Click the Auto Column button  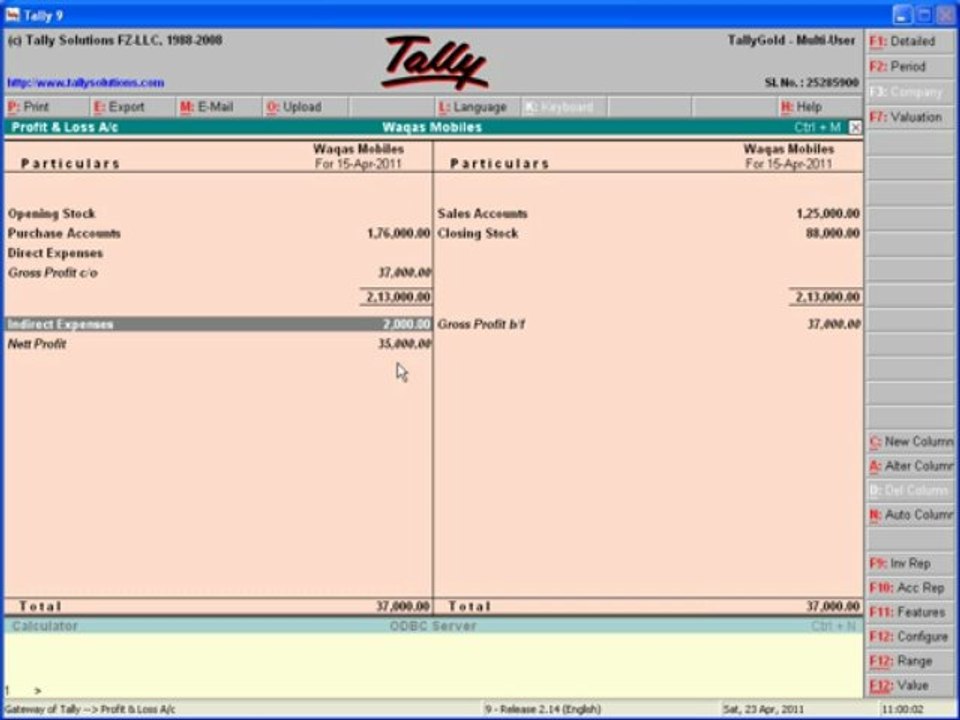910,515
